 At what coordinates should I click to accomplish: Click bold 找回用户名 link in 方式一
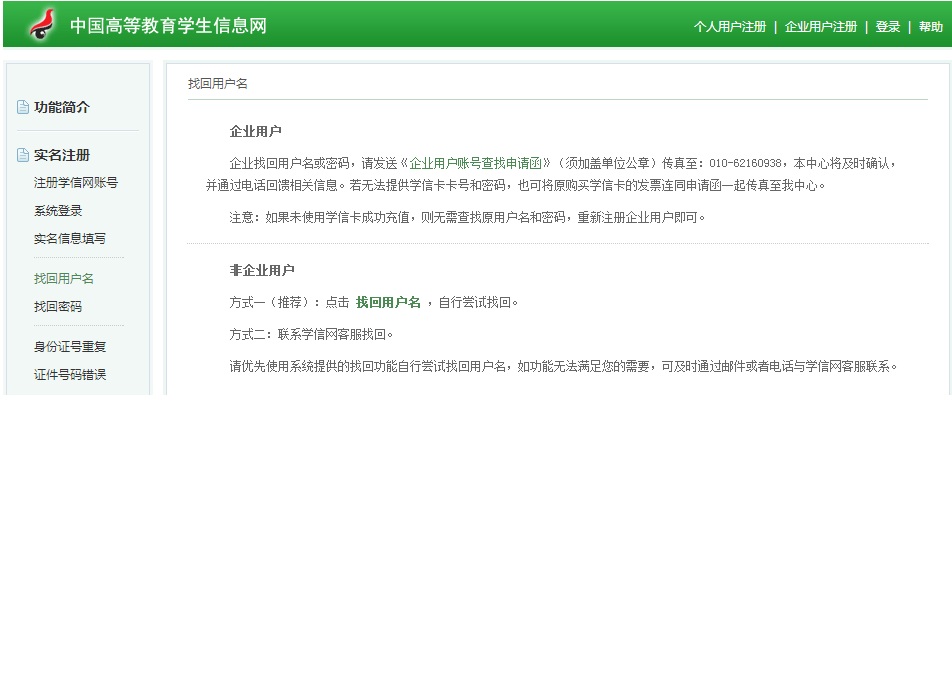388,302
